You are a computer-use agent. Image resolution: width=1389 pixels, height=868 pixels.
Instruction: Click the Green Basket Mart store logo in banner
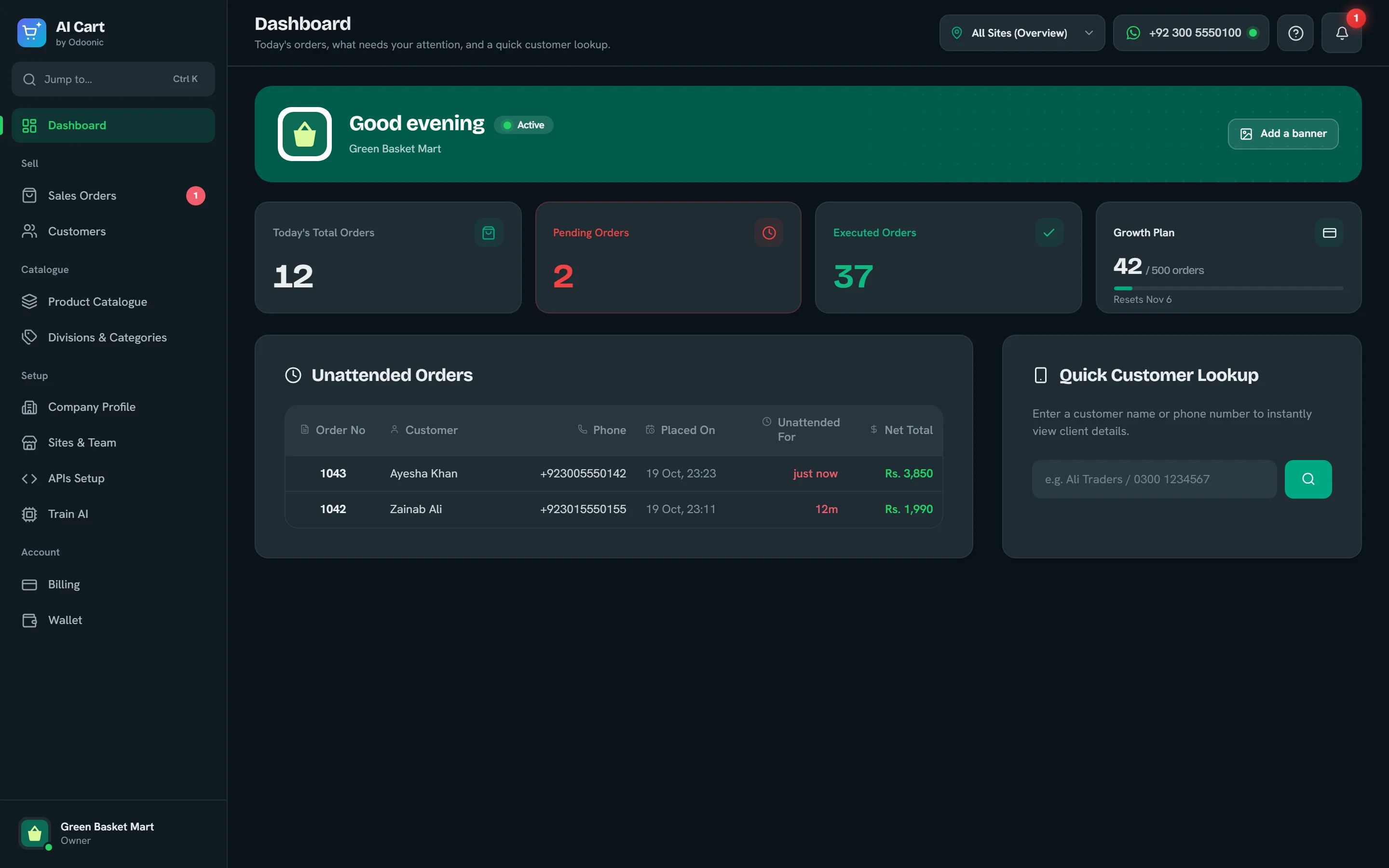tap(305, 134)
